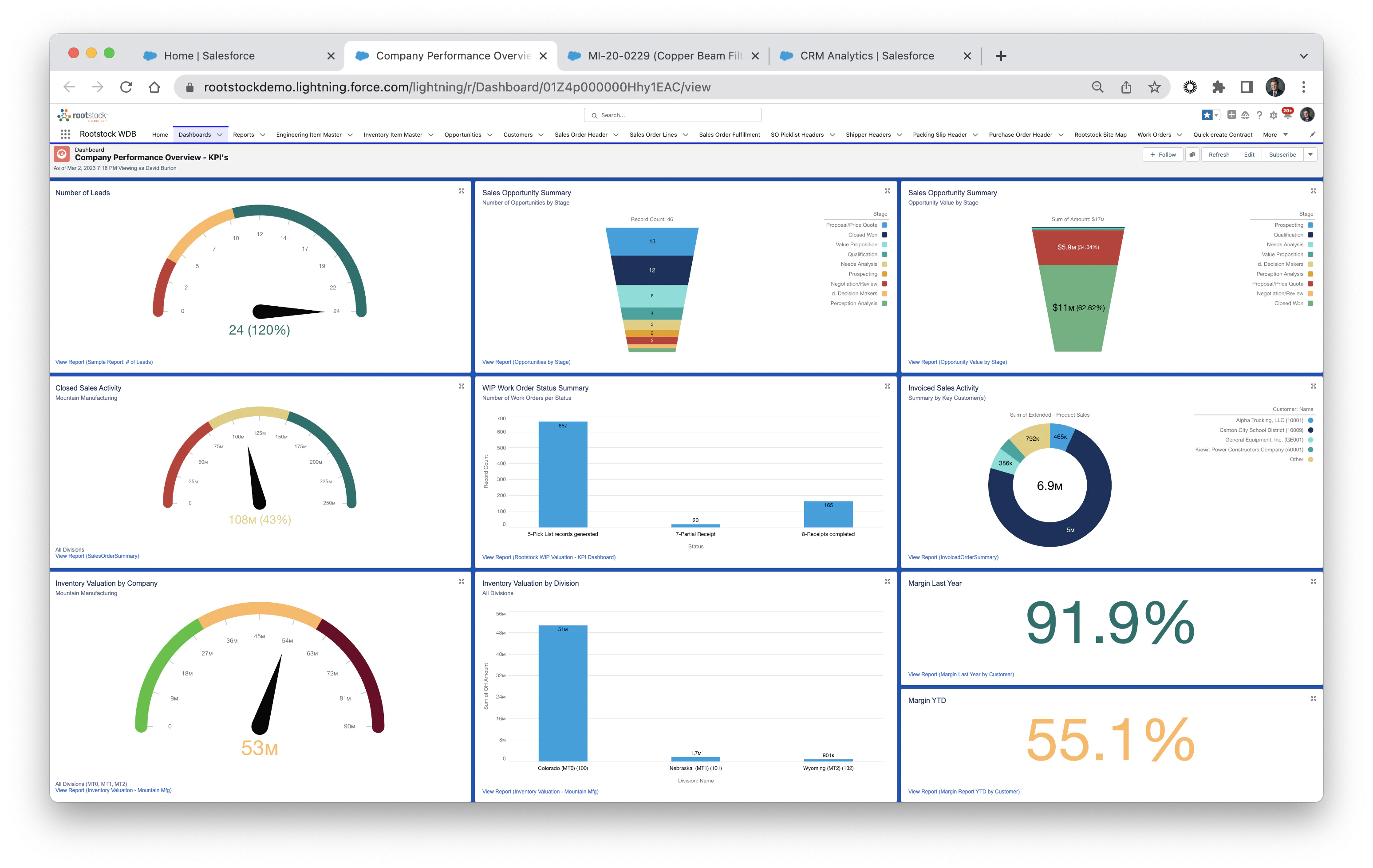
Task: Open the dashboard conversation icon beside Follow
Action: click(x=1192, y=154)
